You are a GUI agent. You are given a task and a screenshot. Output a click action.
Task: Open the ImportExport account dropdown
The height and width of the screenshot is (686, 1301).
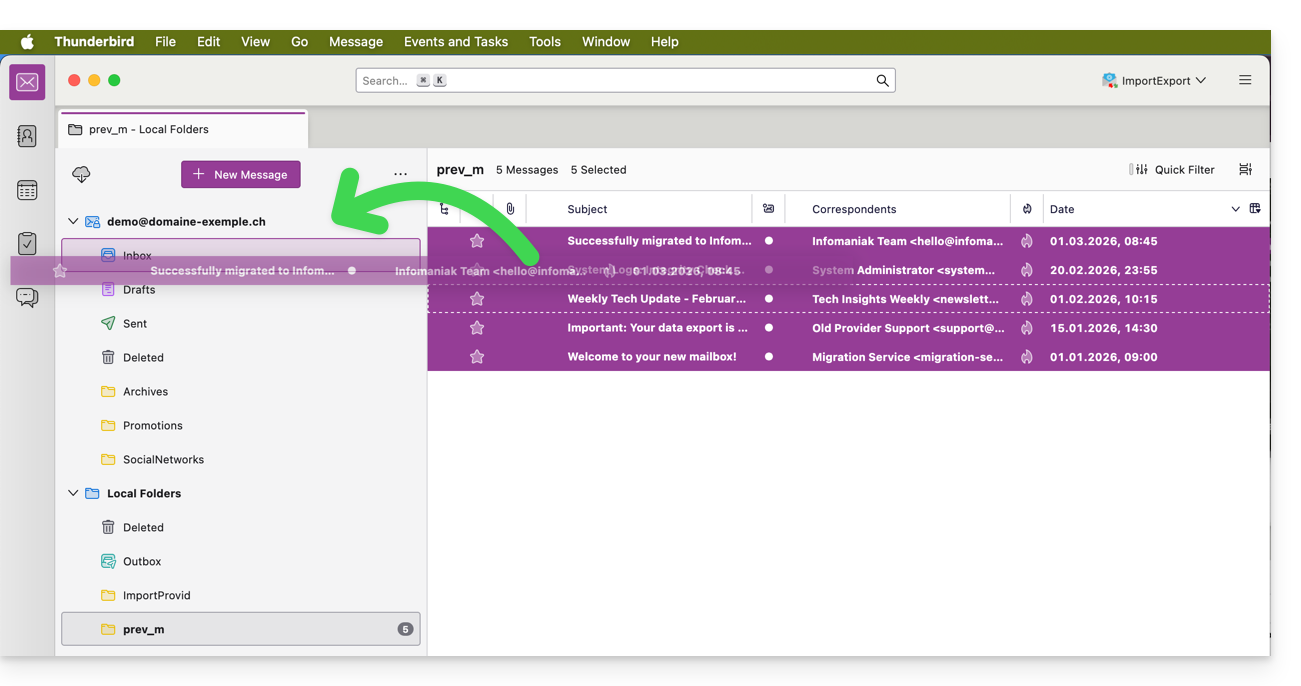click(x=1154, y=81)
